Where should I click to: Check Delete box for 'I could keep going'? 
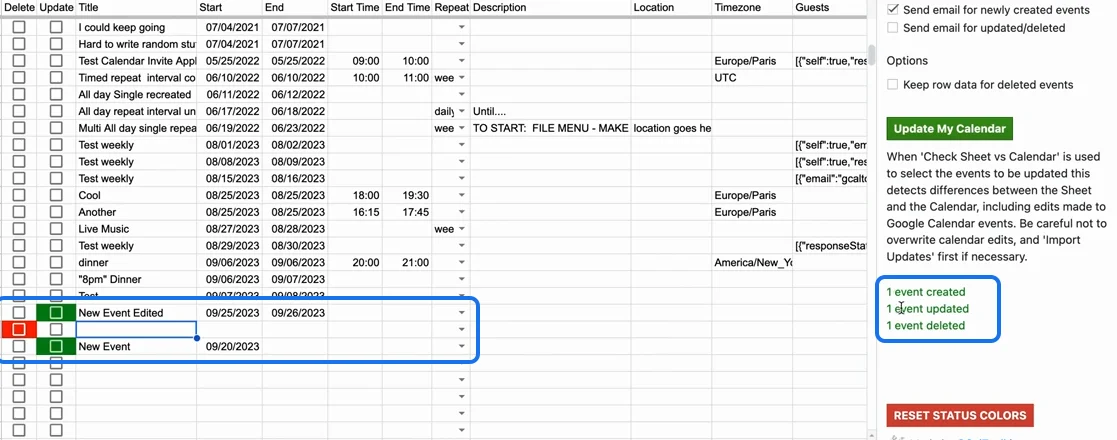coord(19,27)
